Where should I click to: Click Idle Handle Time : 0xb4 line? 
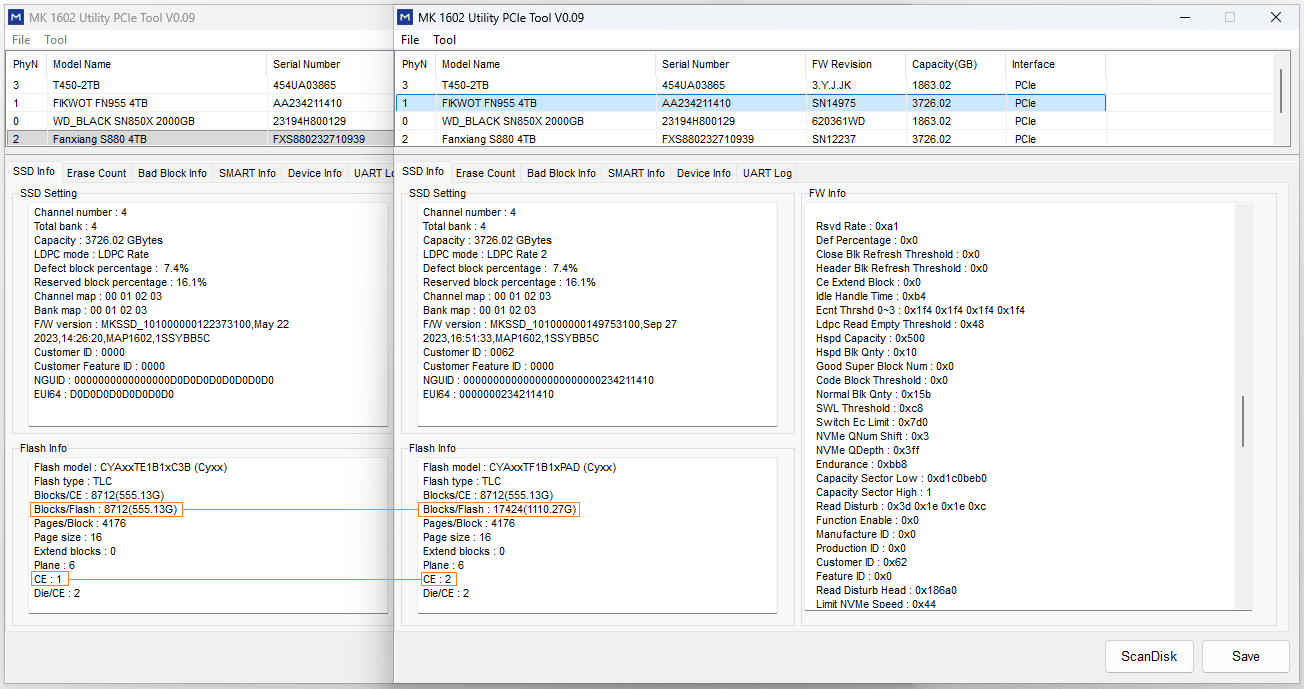[871, 296]
